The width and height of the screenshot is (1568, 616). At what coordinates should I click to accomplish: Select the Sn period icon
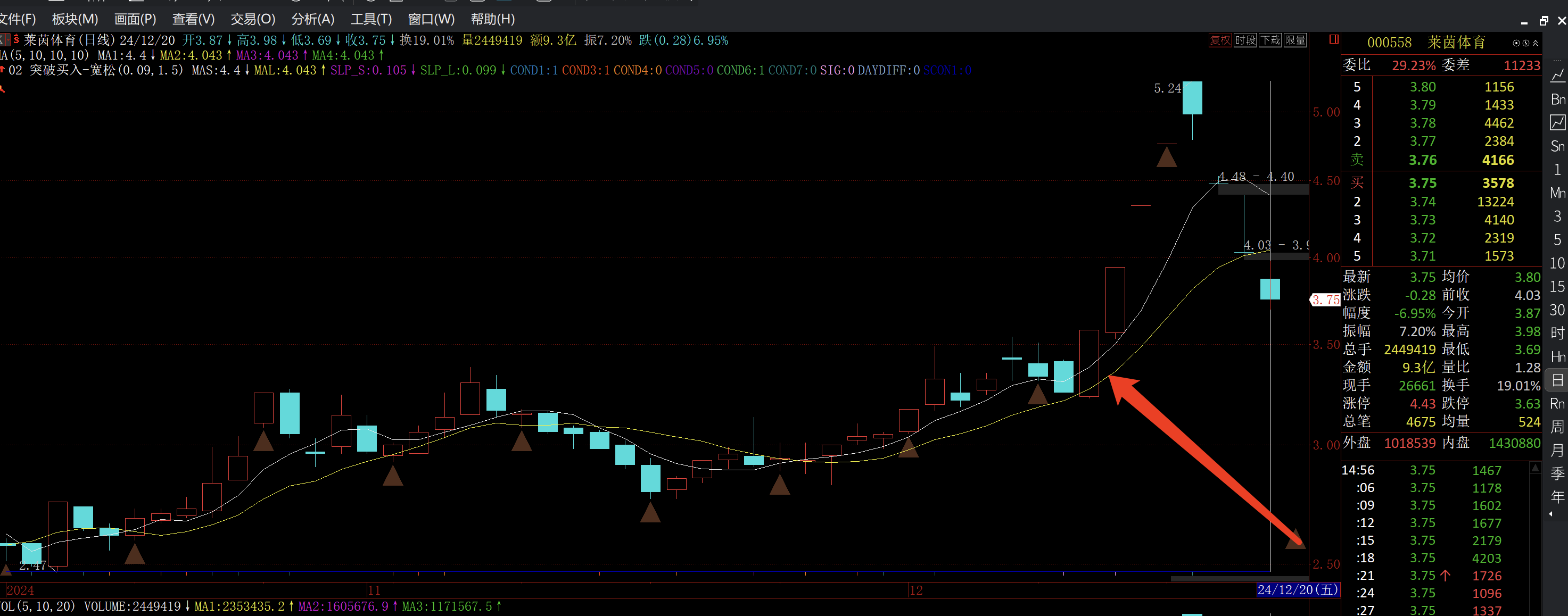(1558, 146)
